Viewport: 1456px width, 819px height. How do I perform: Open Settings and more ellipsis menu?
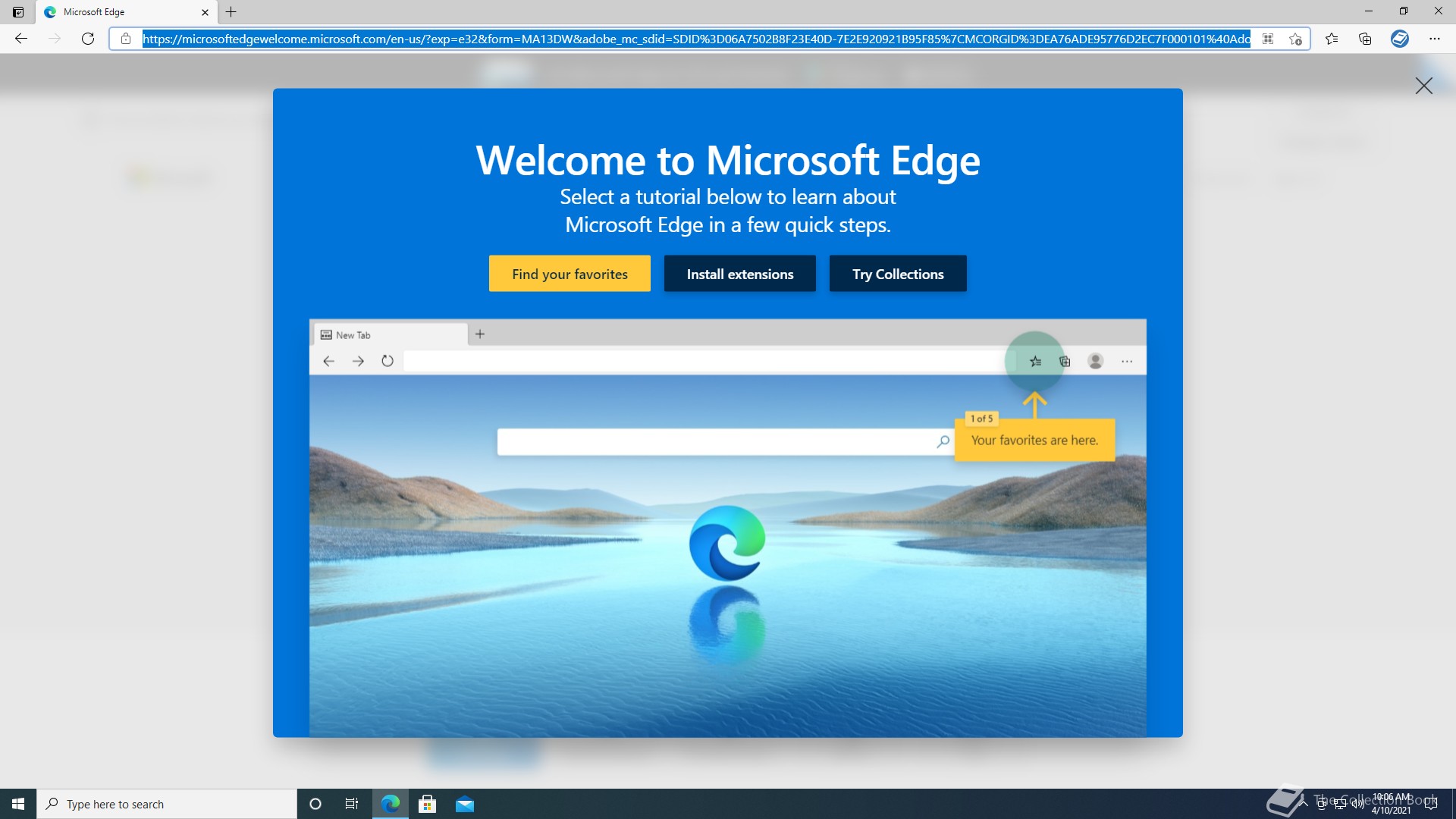pyautogui.click(x=1435, y=39)
